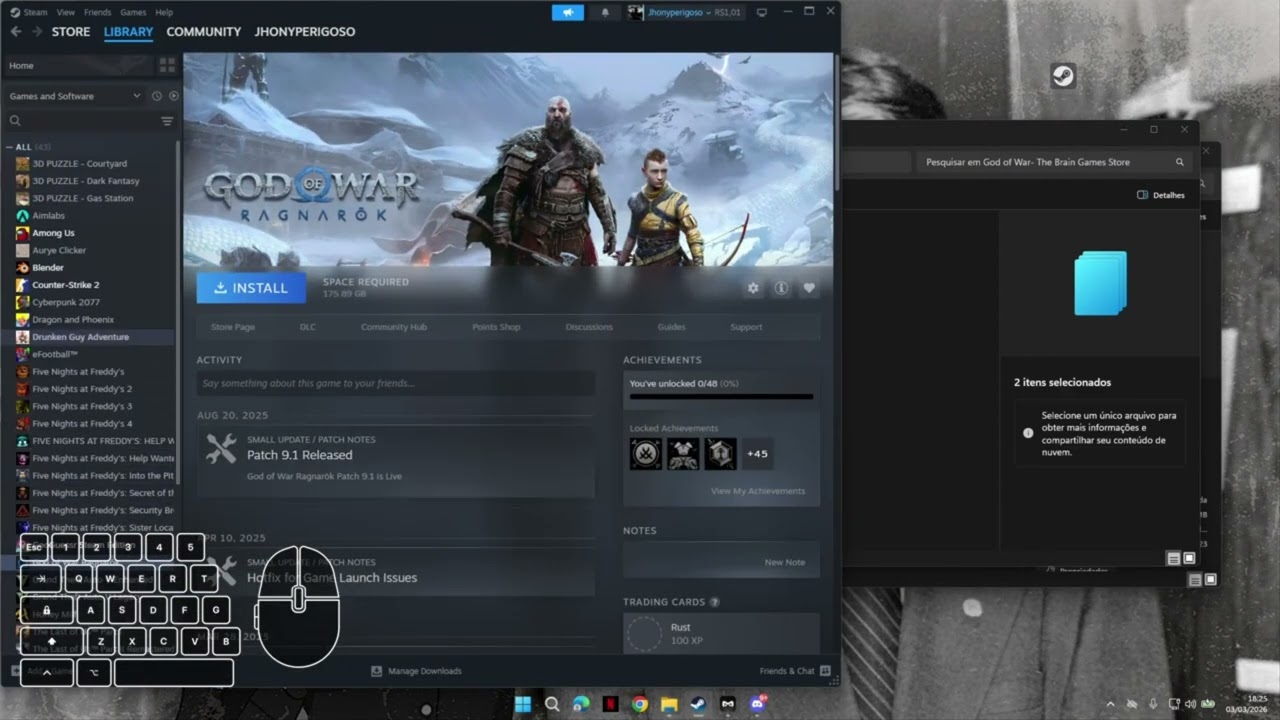
Task: Open File Explorer from the taskbar
Action: tap(669, 704)
